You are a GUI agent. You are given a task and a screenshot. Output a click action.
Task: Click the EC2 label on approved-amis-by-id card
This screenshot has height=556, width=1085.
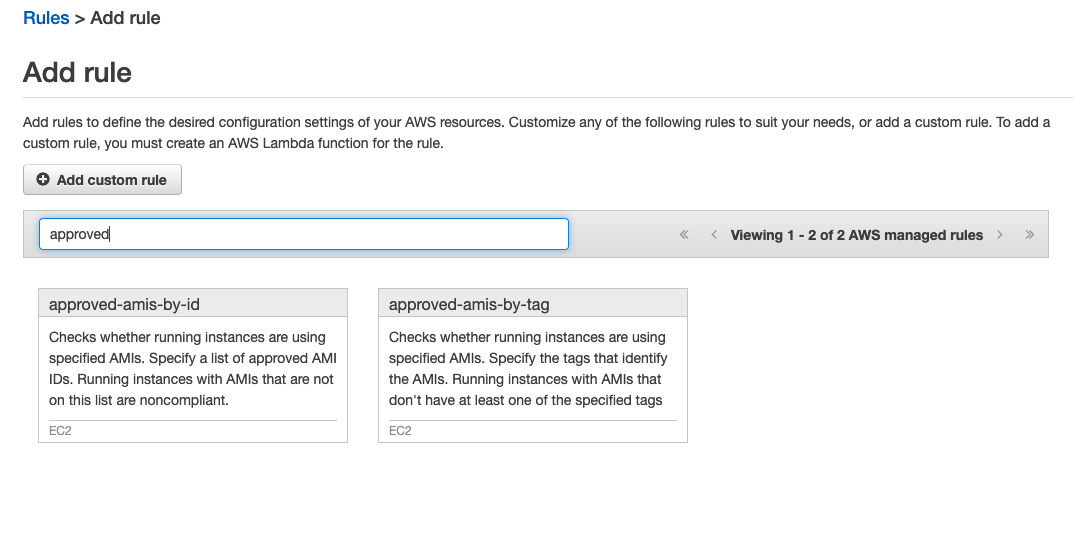tap(60, 431)
